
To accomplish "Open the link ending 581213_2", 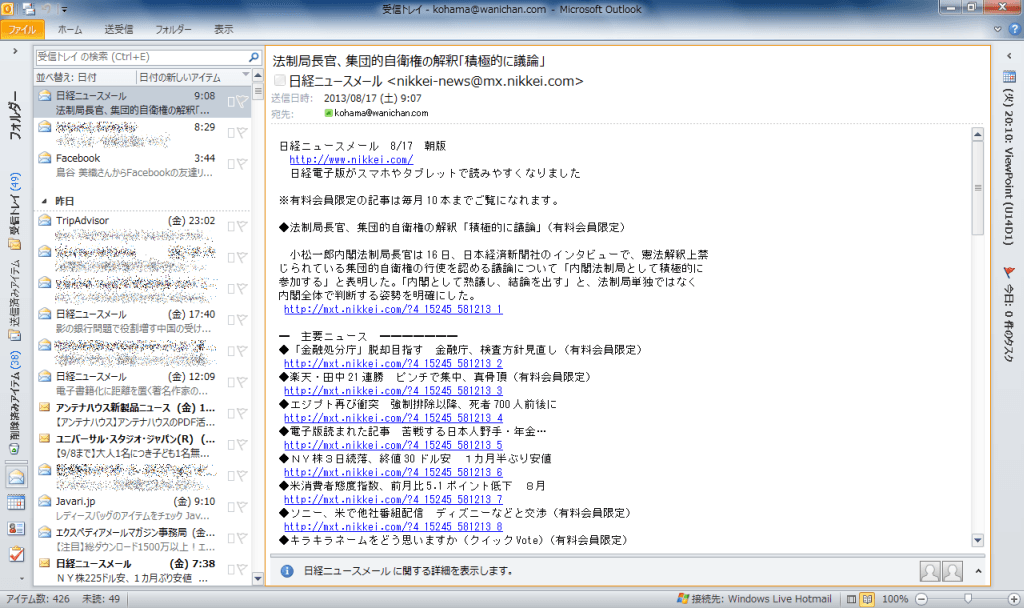I will pyautogui.click(x=393, y=363).
